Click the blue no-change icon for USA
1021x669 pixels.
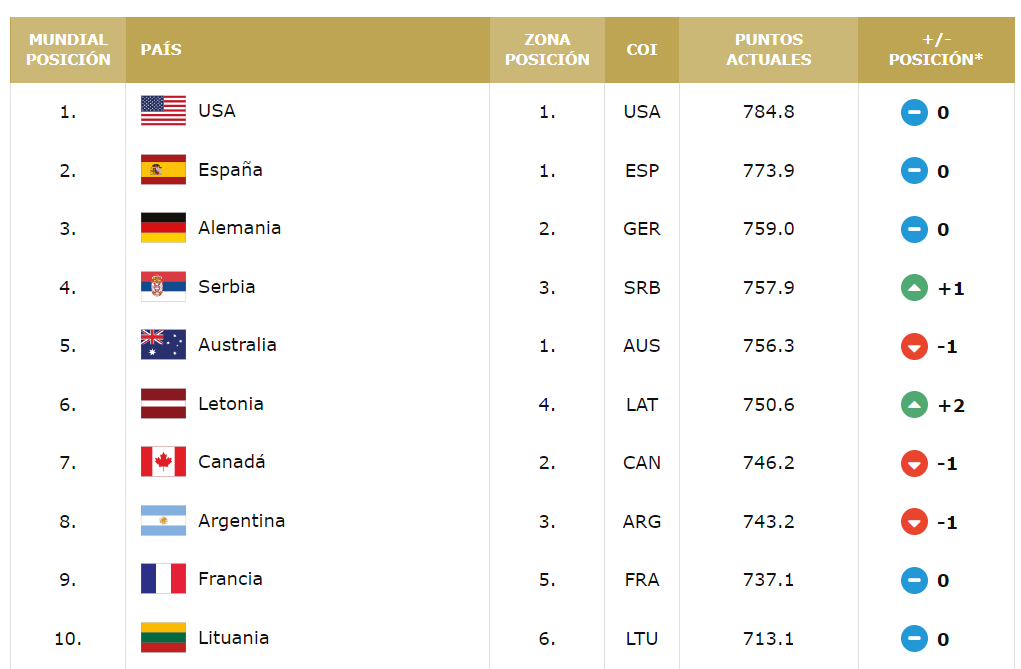point(914,112)
